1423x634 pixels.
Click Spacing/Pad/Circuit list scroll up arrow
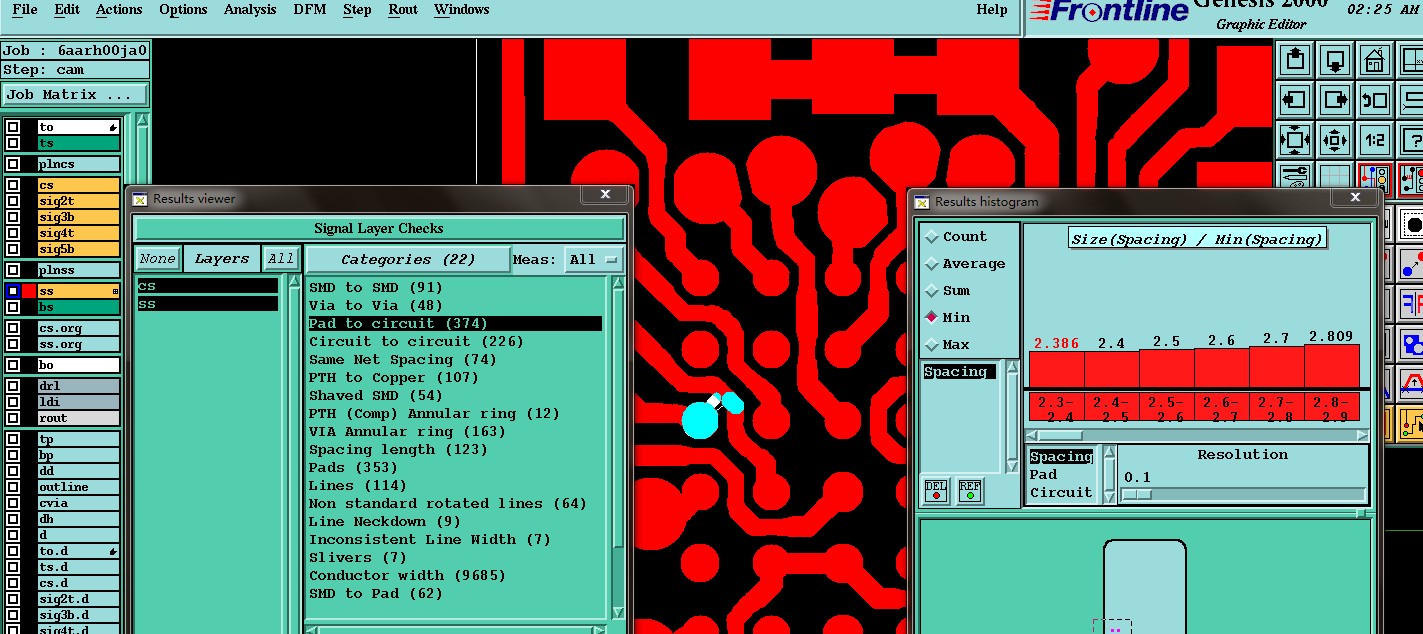tap(1109, 454)
